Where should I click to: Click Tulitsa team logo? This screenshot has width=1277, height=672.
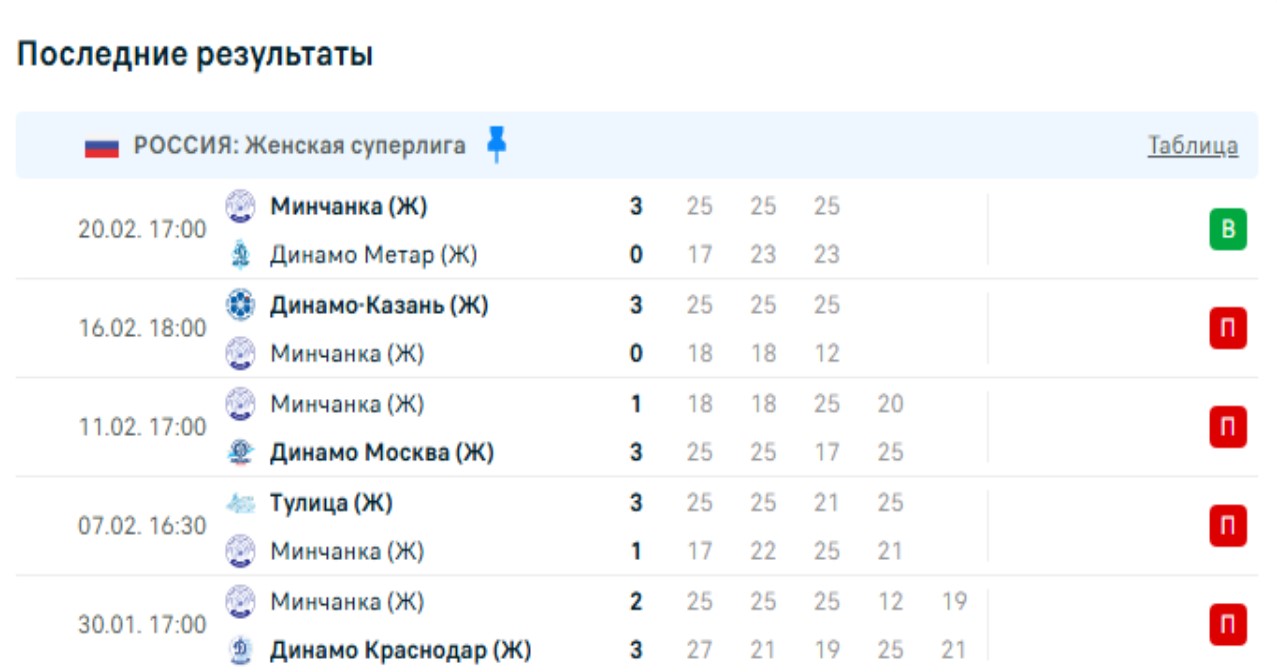click(240, 503)
